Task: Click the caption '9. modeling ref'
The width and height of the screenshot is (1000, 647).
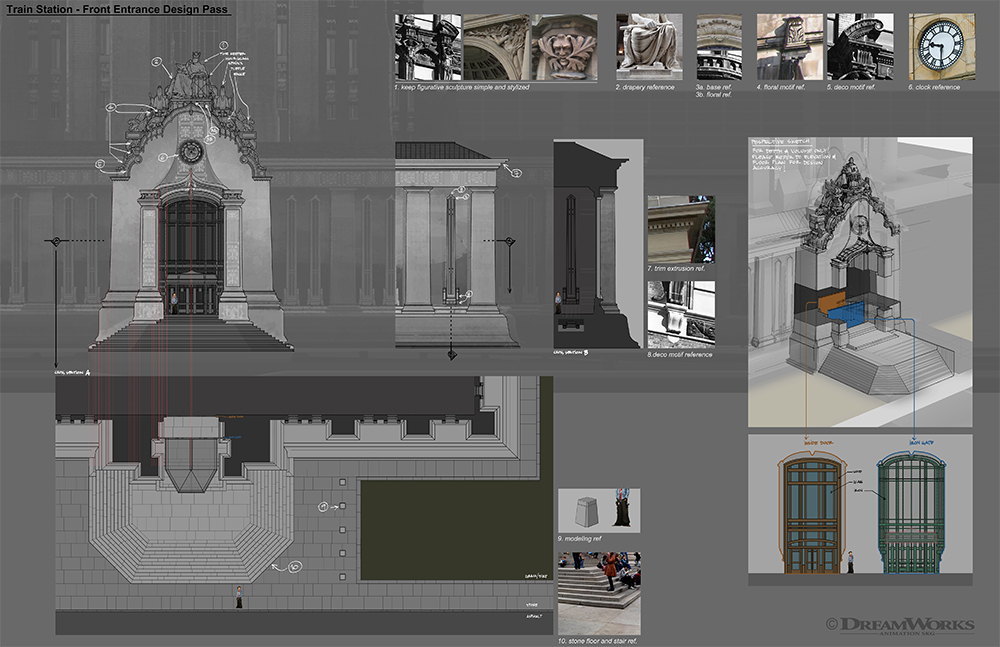Action: click(579, 539)
